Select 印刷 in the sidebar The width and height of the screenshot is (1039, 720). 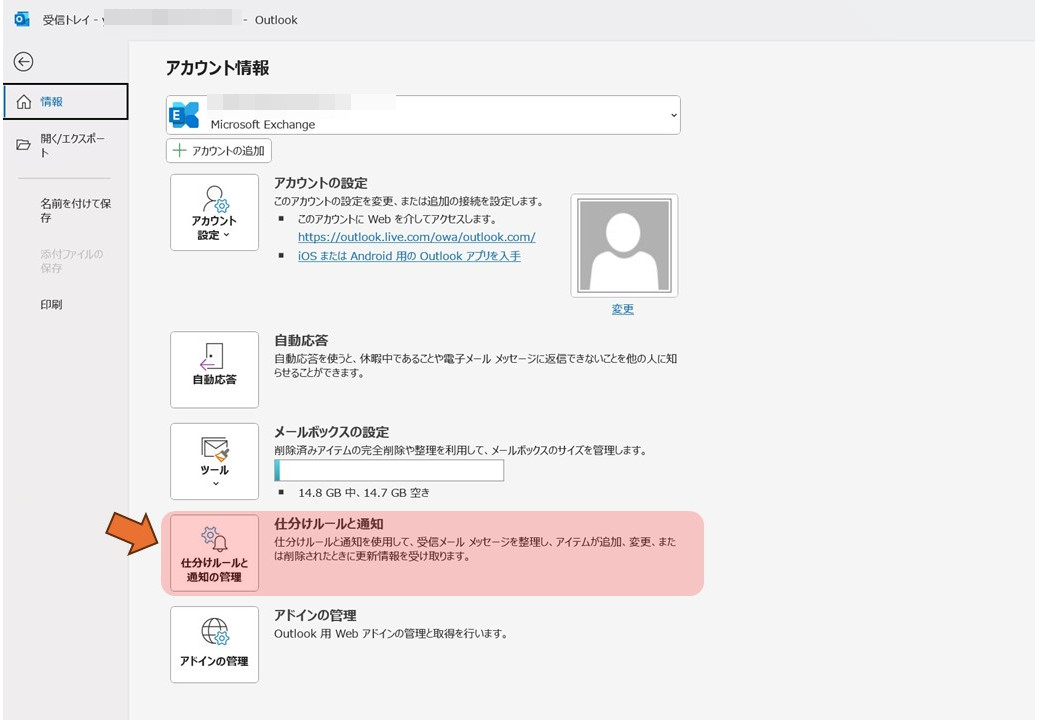[51, 304]
